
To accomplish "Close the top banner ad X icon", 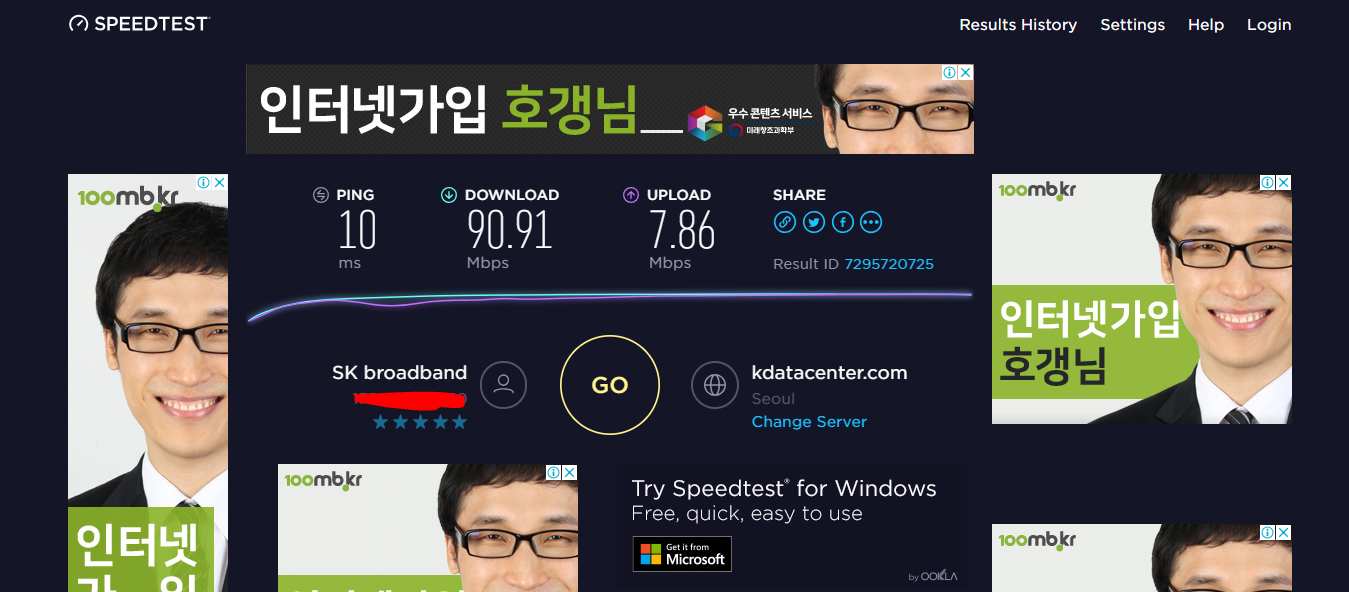I will [x=966, y=73].
